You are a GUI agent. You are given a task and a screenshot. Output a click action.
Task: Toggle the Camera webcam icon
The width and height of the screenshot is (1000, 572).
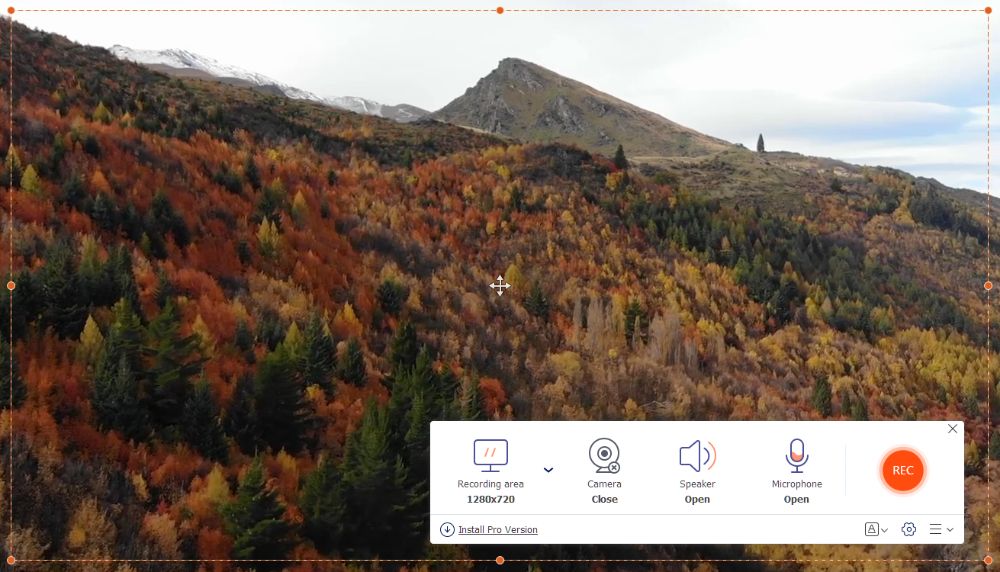(604, 455)
